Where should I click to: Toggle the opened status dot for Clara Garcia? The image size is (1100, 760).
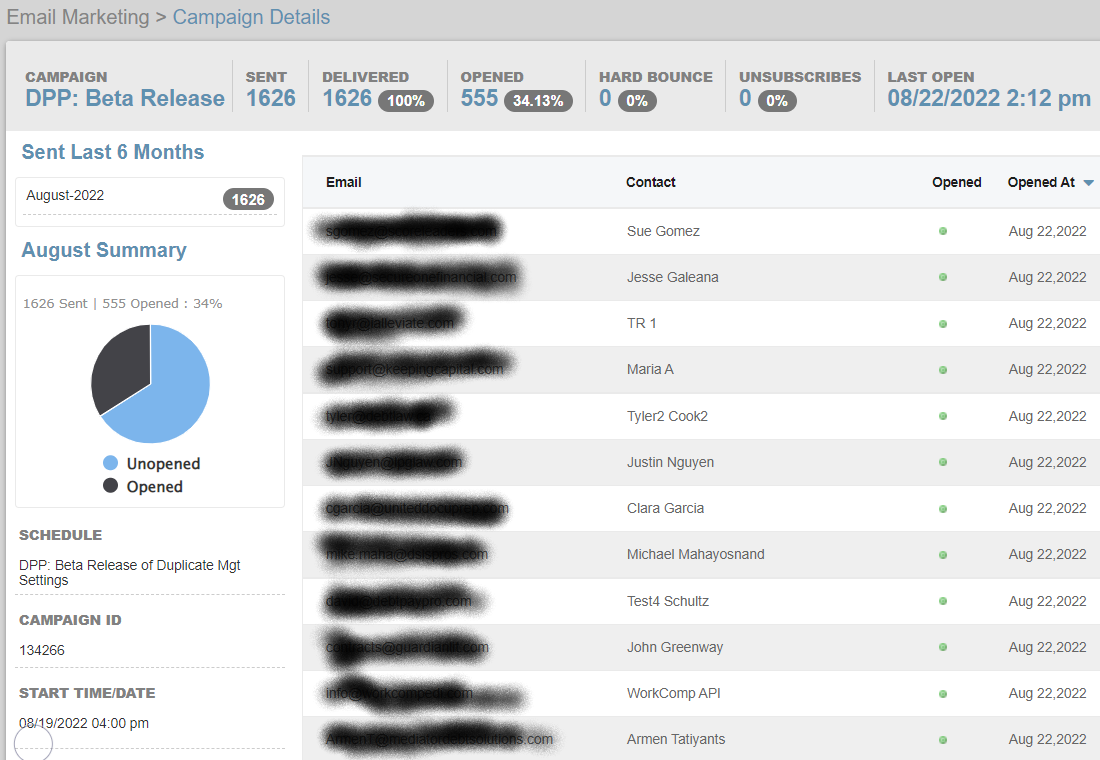(x=942, y=508)
